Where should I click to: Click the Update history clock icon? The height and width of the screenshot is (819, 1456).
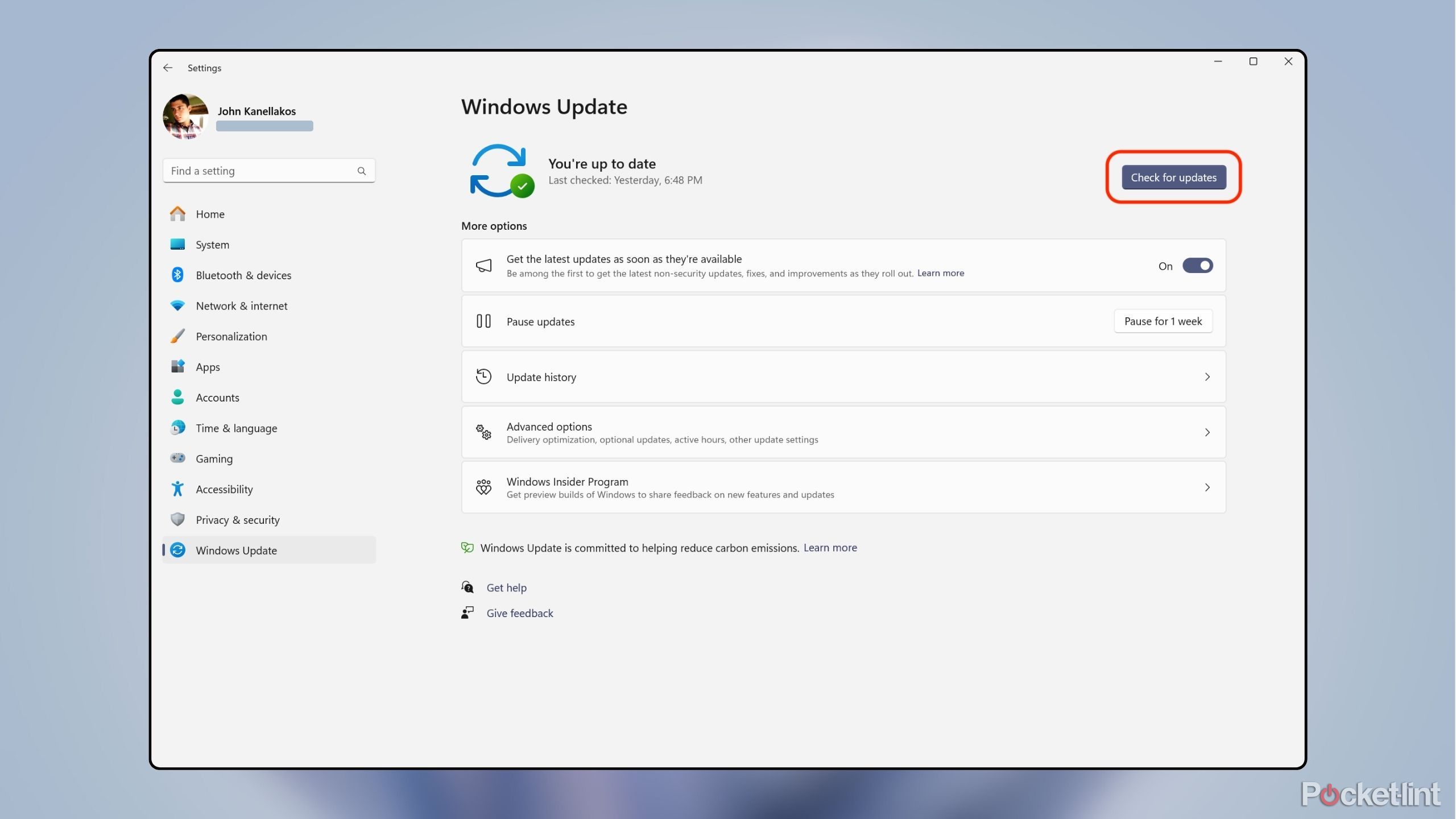[x=483, y=377]
